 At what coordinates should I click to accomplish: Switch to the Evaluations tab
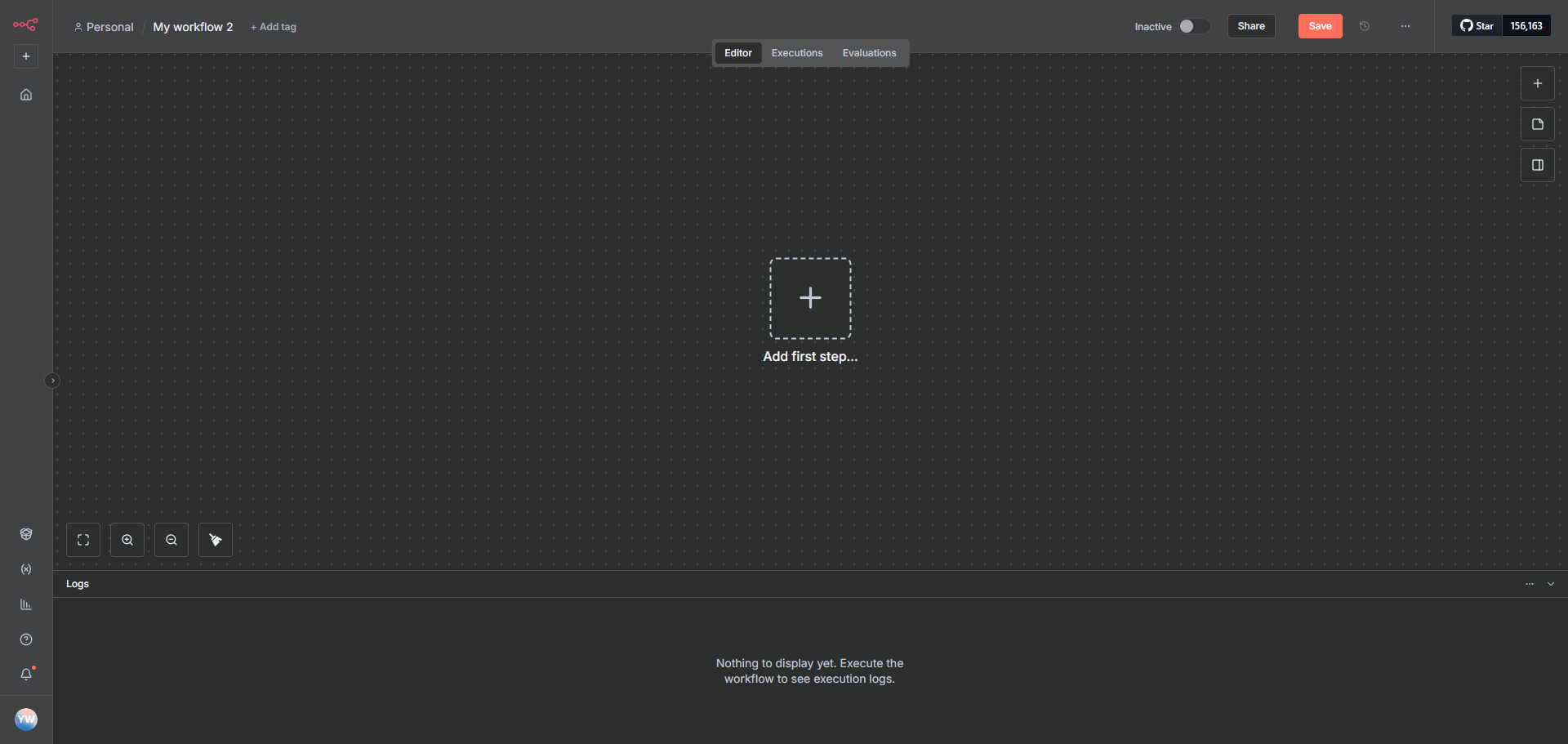click(869, 53)
